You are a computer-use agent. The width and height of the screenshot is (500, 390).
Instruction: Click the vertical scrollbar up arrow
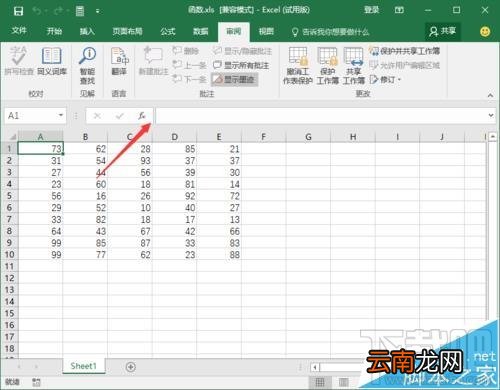pos(493,137)
